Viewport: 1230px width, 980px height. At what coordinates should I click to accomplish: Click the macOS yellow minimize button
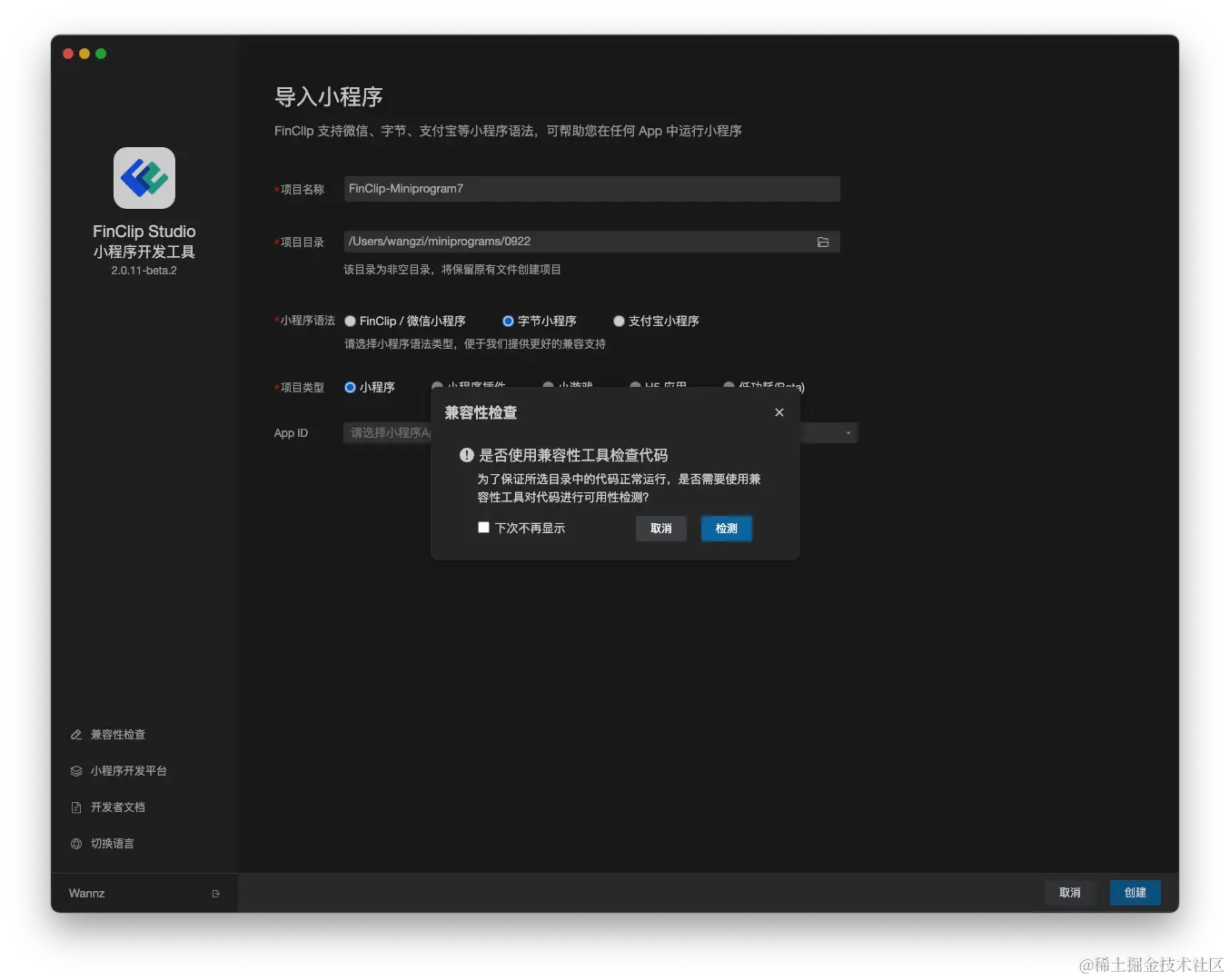point(84,54)
